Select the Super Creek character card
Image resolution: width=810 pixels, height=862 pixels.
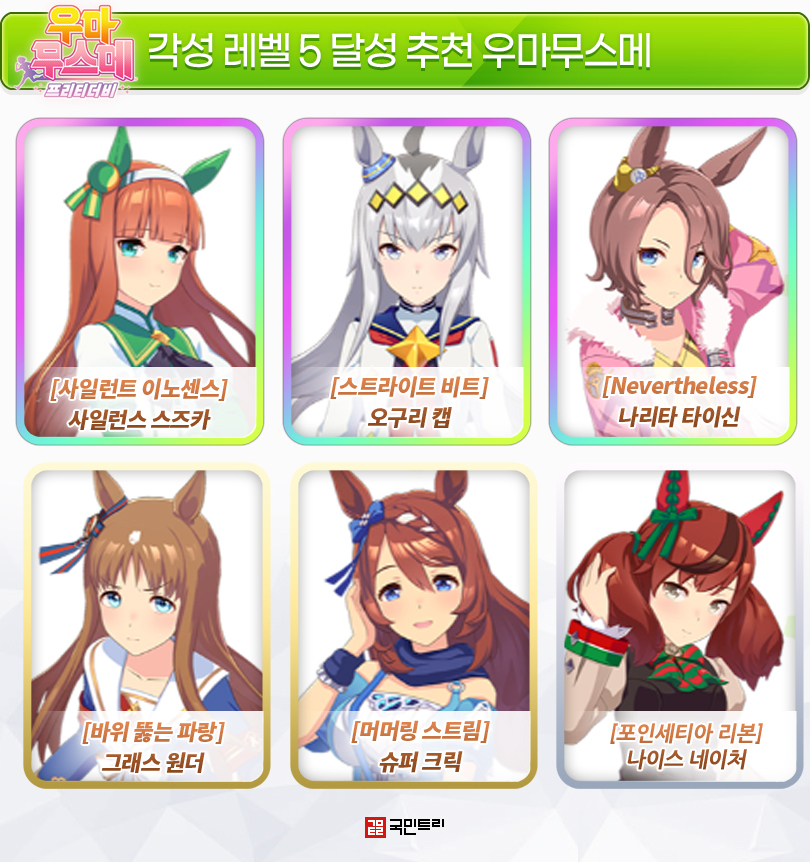coord(414,626)
